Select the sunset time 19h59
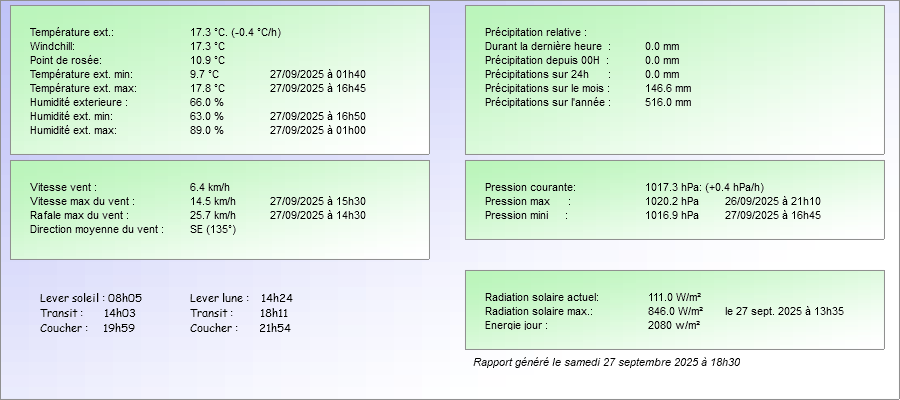 (x=119, y=328)
